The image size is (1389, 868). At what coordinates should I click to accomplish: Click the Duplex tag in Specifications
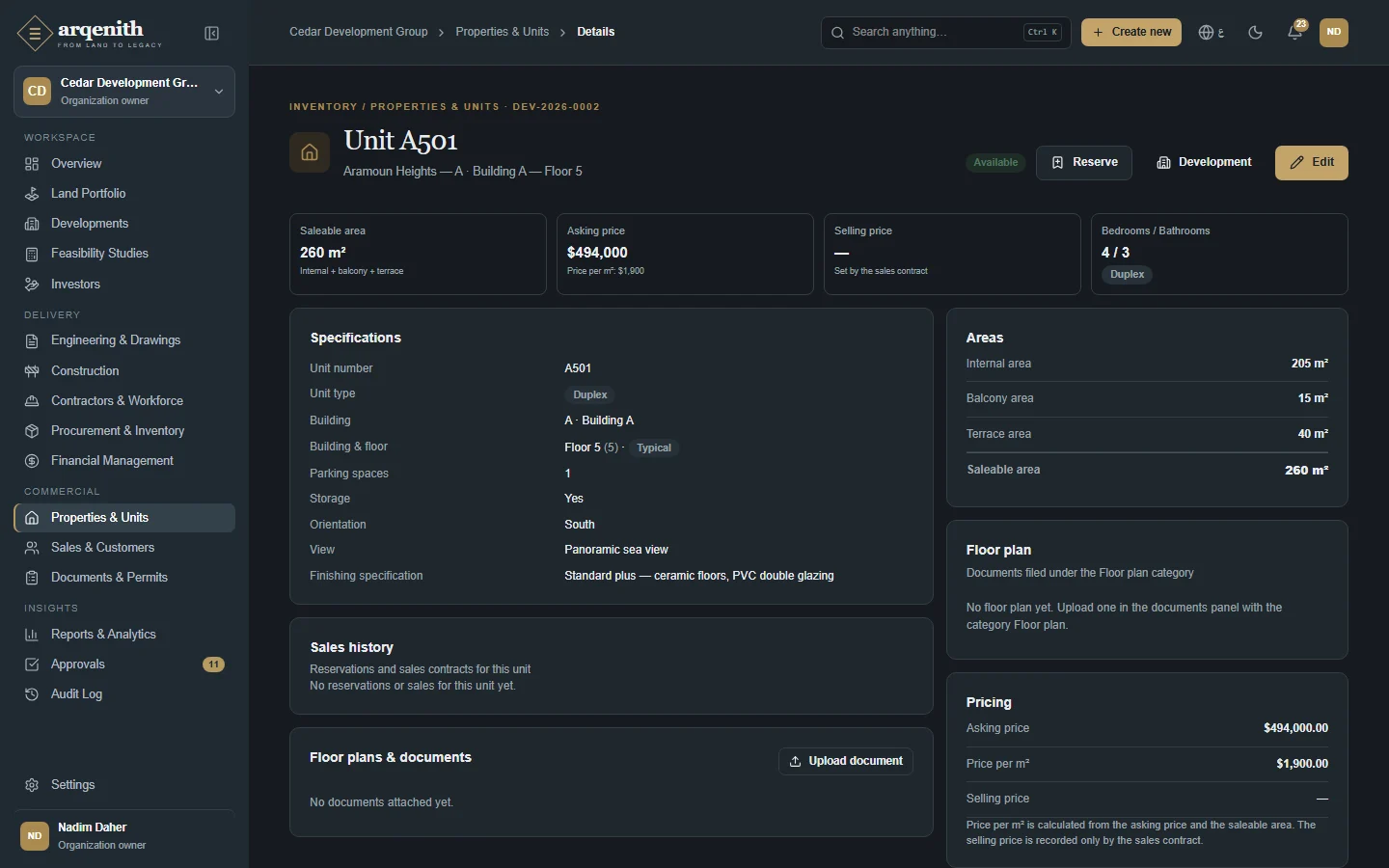point(590,394)
